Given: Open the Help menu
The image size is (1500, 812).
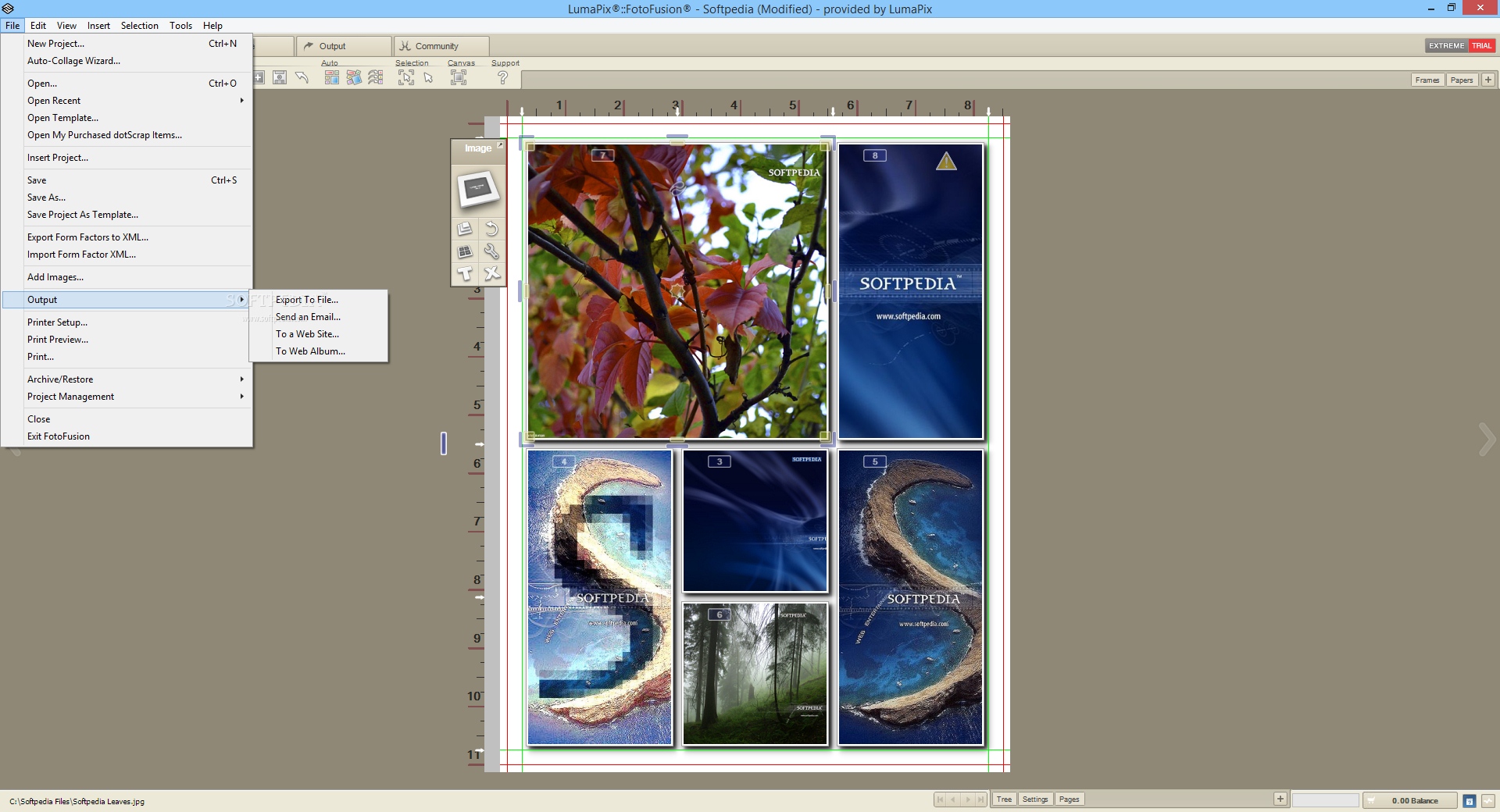Looking at the screenshot, I should point(212,25).
